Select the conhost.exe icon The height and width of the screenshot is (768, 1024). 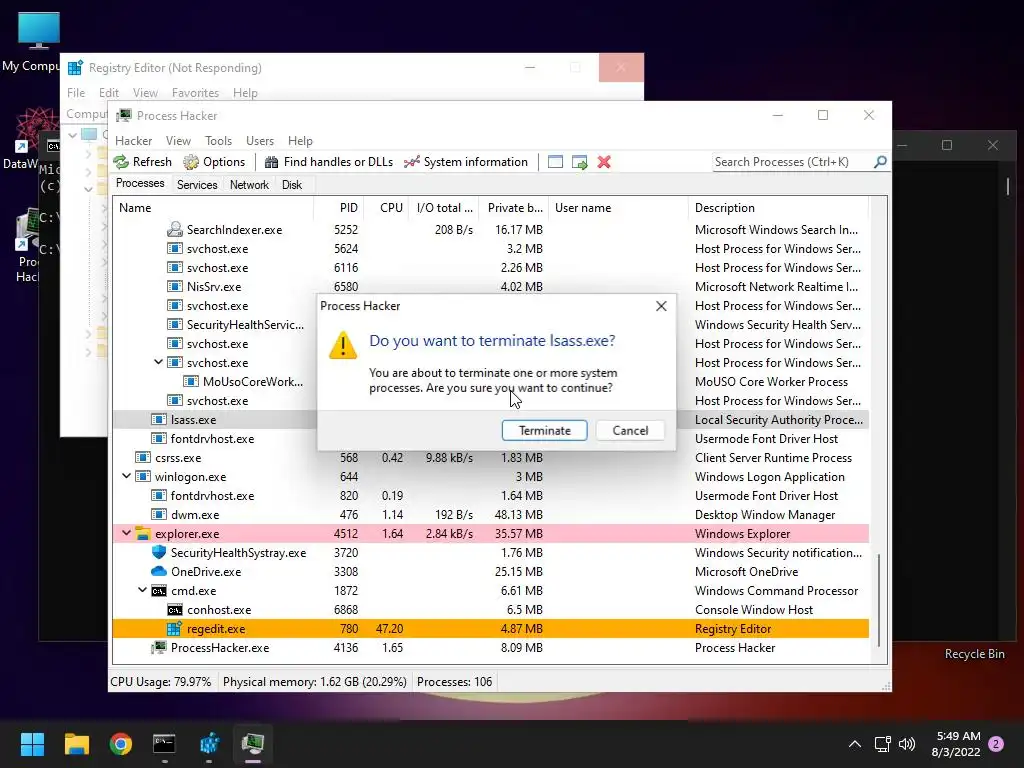[x=174, y=610]
